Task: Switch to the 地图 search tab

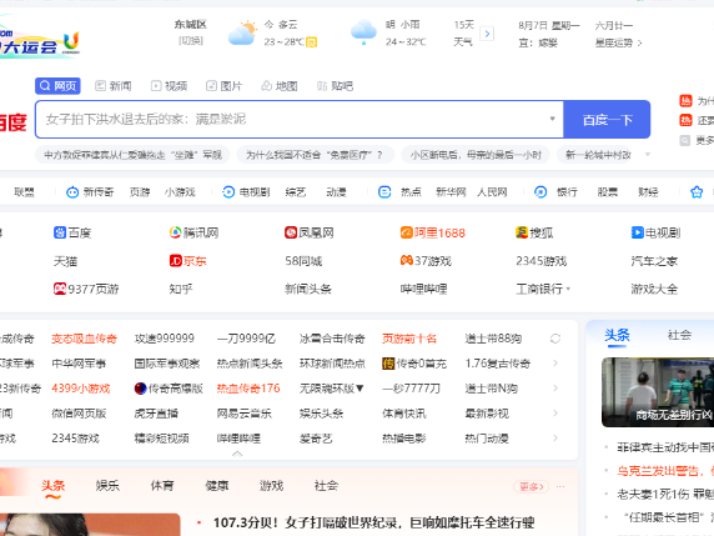Action: [x=280, y=86]
